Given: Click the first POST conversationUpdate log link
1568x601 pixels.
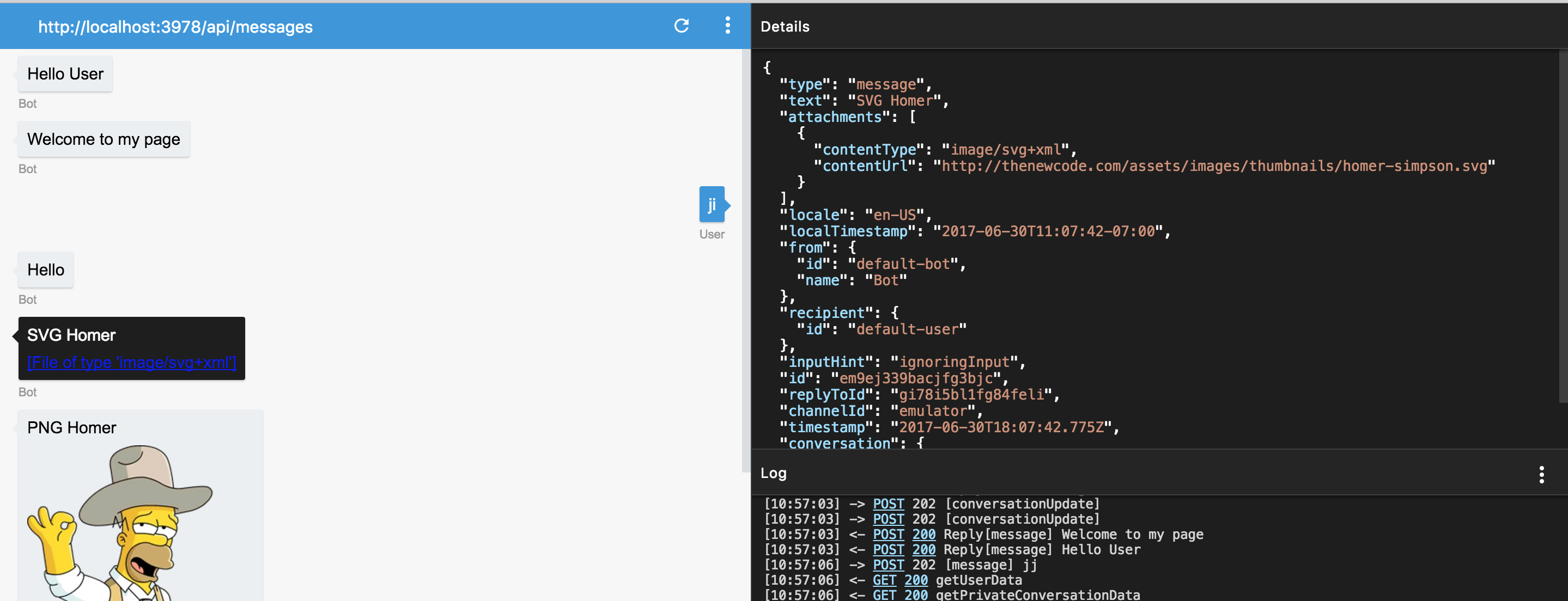Looking at the screenshot, I should click(888, 504).
